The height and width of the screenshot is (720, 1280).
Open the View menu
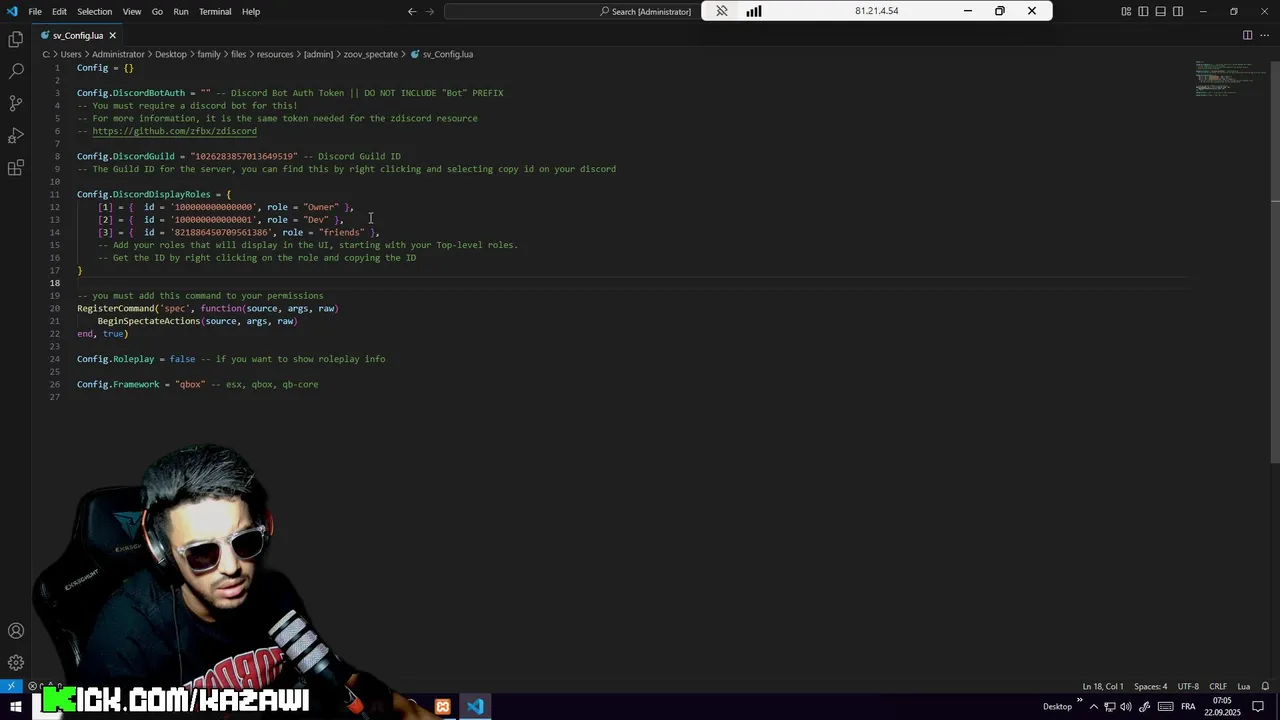coord(132,11)
